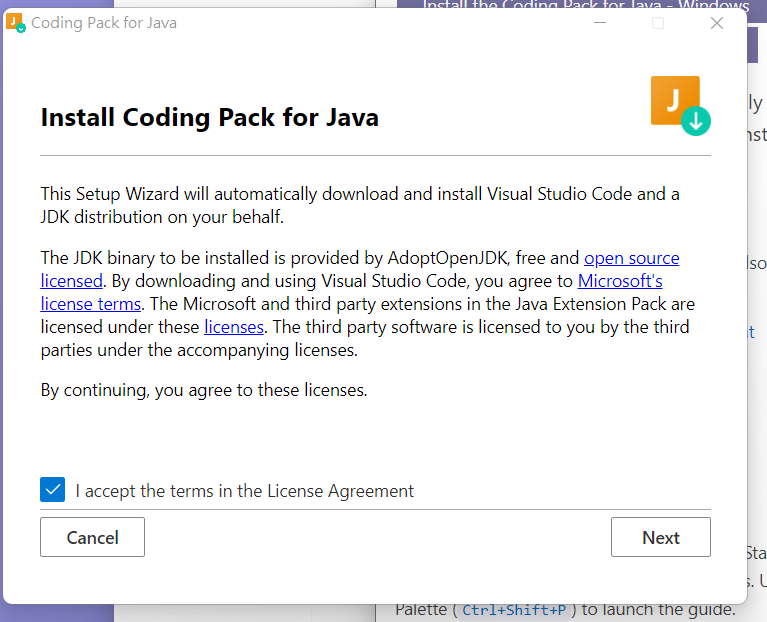The height and width of the screenshot is (622, 767).
Task: Click the 'By continuing, you agree' text
Action: point(203,390)
